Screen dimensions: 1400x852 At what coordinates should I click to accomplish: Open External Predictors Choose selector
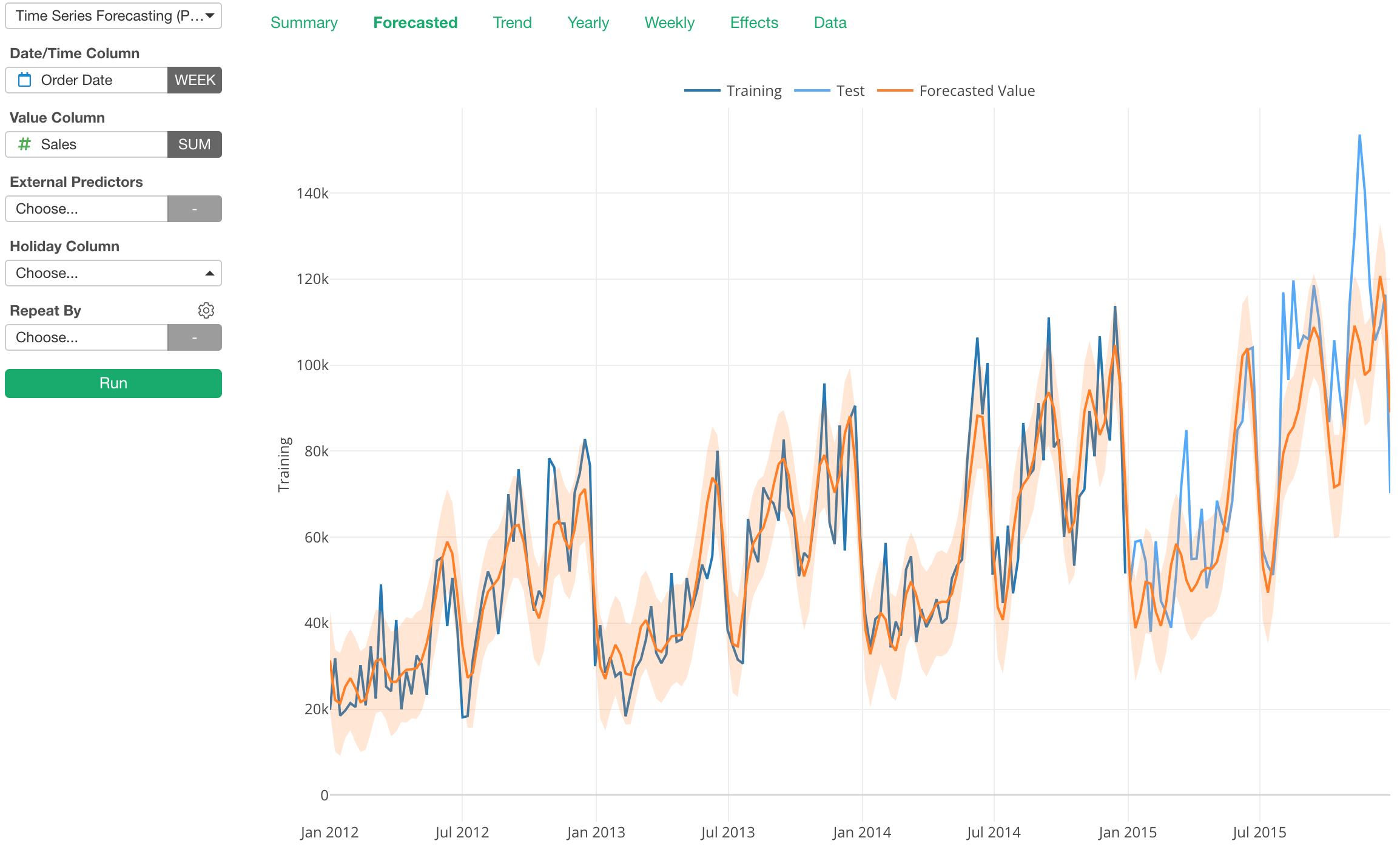(86, 209)
